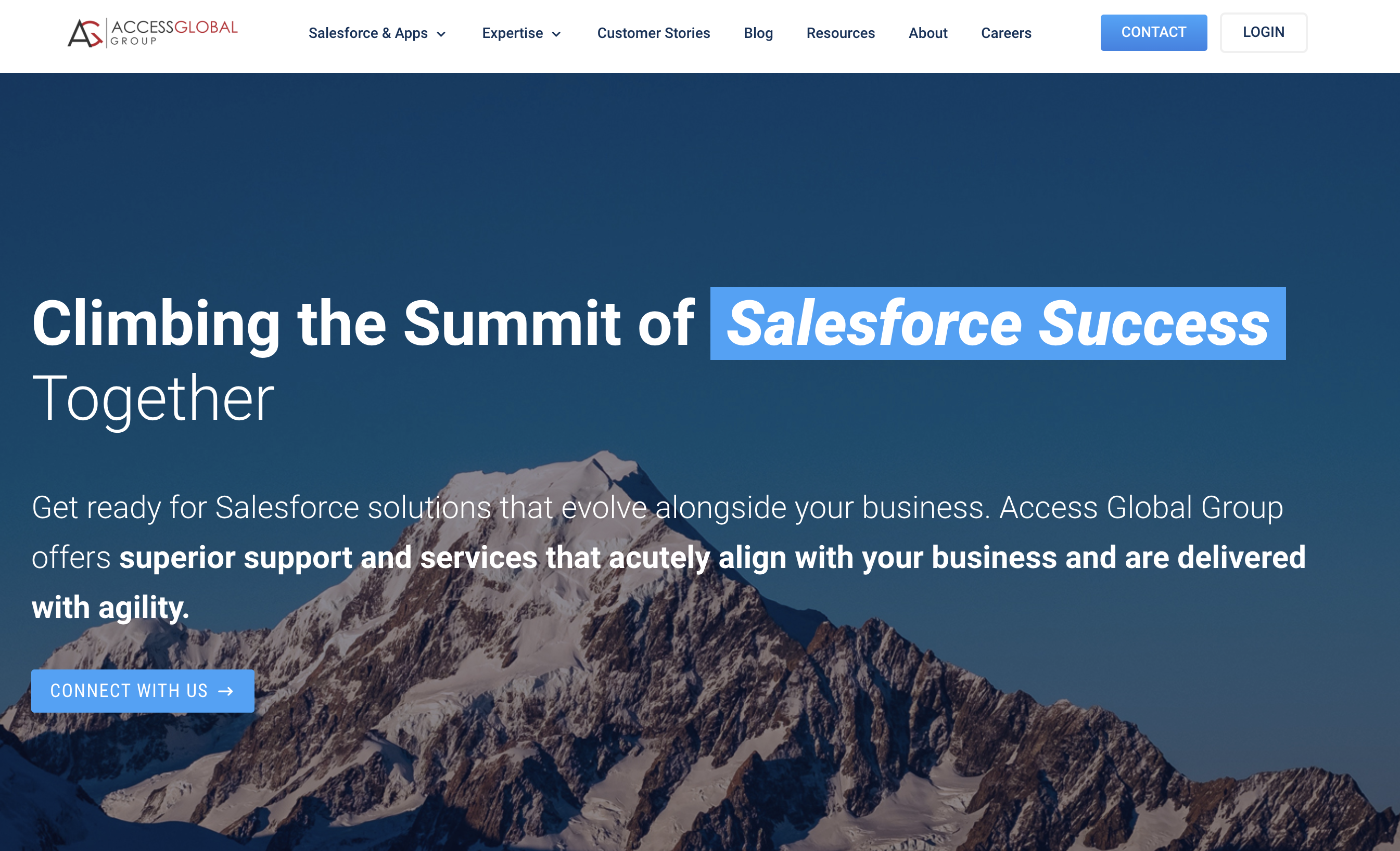Open the Expertise menu label

pyautogui.click(x=512, y=33)
